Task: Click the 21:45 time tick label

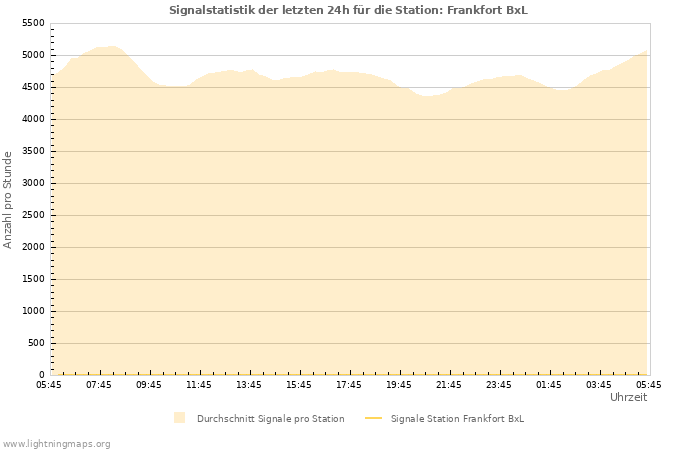Action: pyautogui.click(x=449, y=384)
